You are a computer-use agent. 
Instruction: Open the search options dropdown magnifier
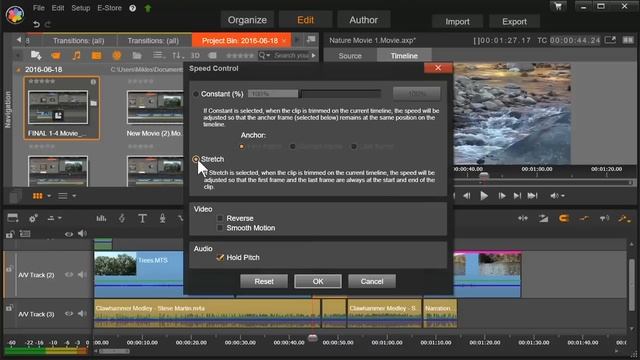tap(264, 56)
